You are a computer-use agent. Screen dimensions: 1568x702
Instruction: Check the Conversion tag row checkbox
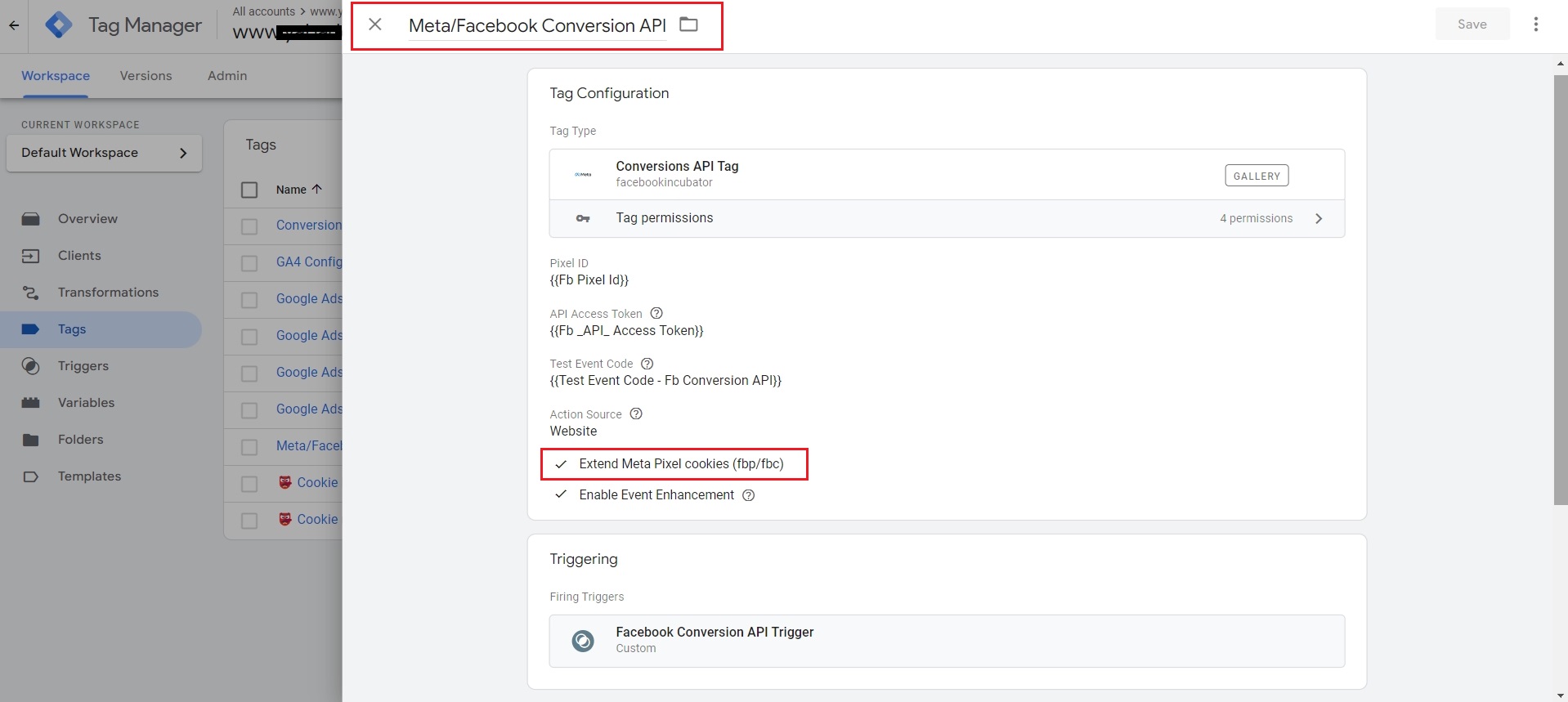(249, 226)
